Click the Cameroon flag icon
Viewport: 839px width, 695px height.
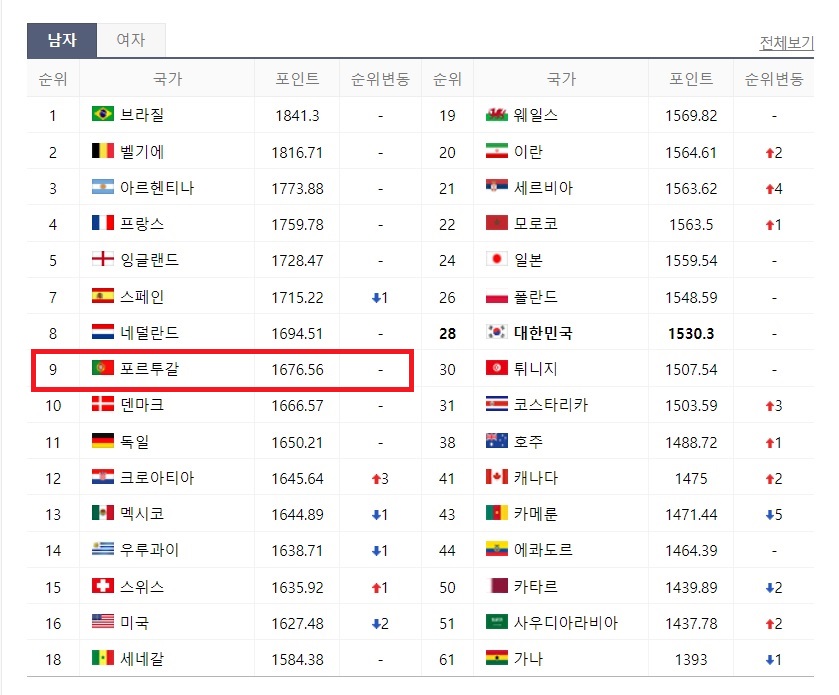click(x=497, y=513)
